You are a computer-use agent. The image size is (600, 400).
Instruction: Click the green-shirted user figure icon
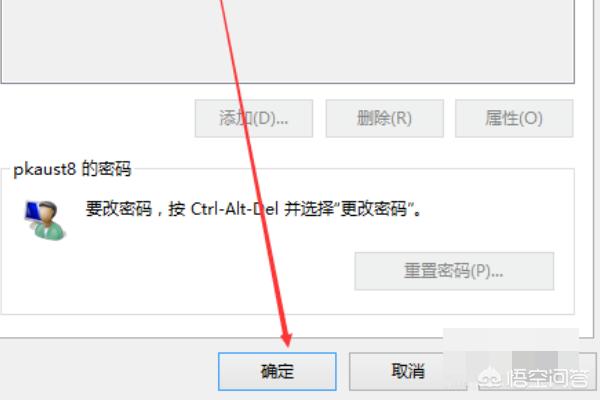click(49, 222)
